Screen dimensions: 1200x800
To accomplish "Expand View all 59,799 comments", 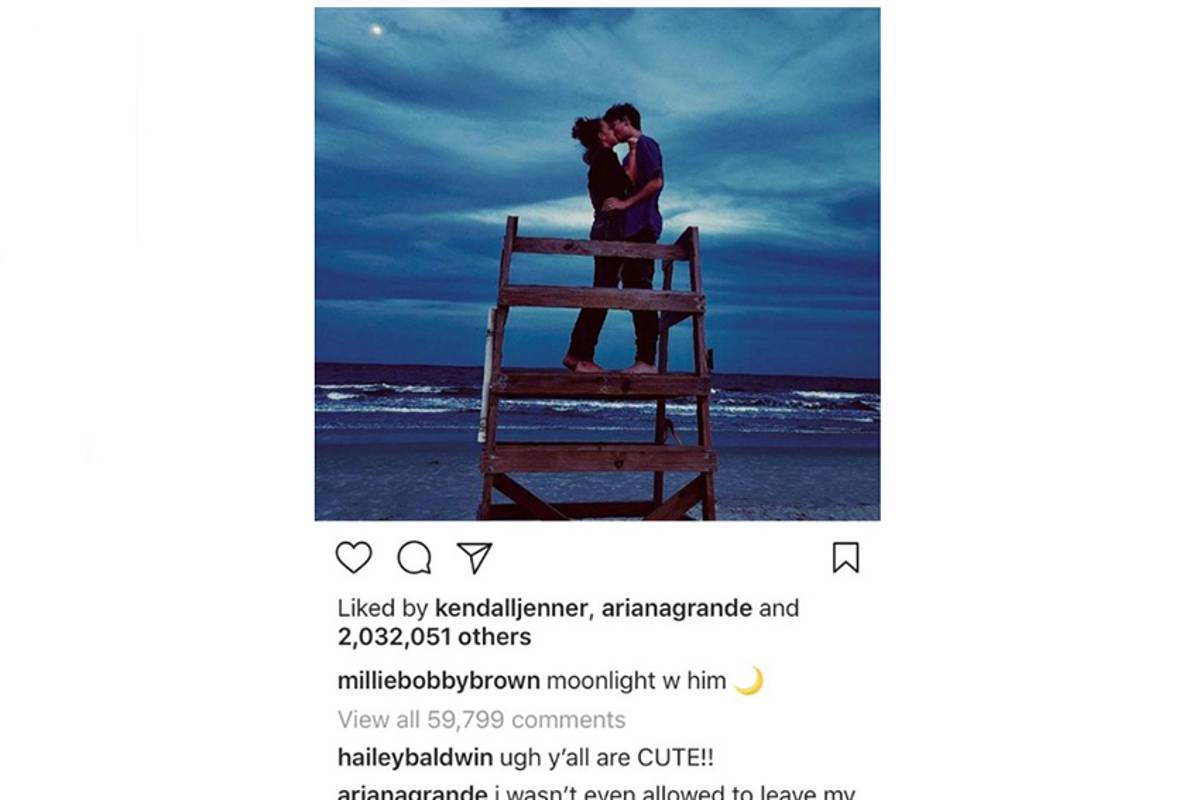I will (481, 720).
